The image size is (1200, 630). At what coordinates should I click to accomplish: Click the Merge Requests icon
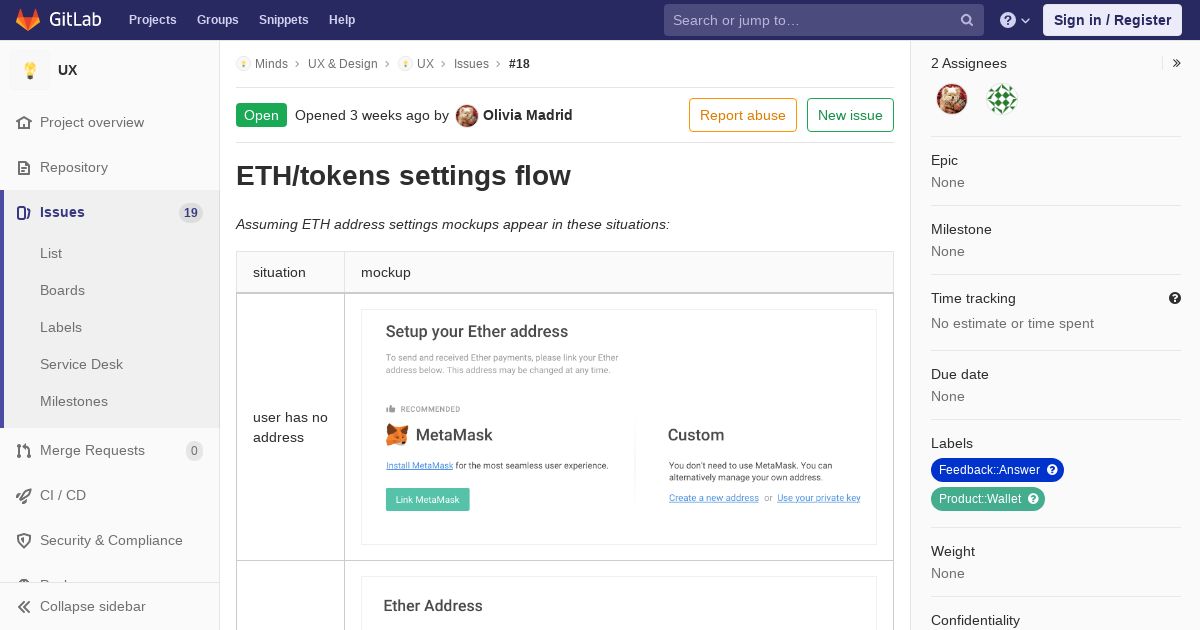click(24, 451)
